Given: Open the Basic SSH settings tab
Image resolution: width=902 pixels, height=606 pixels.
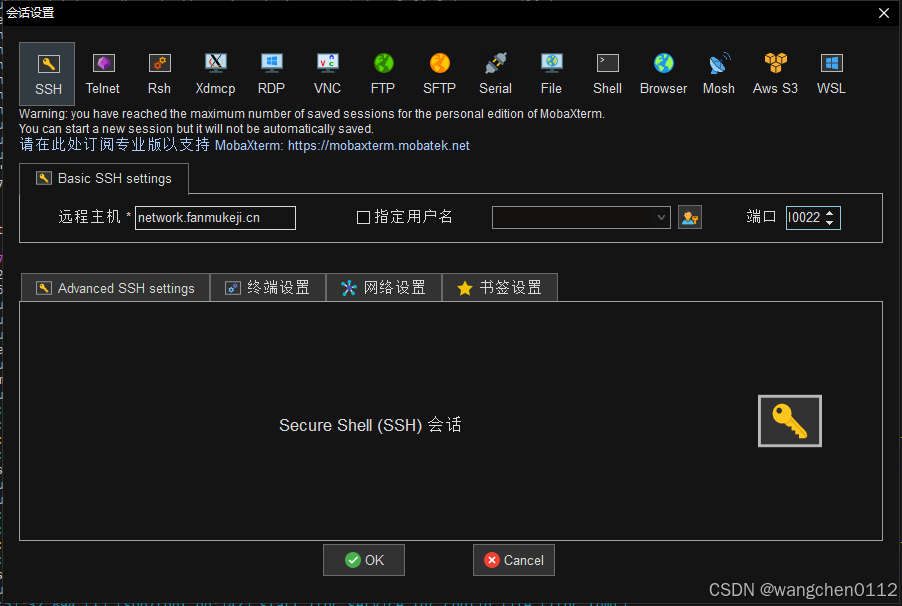Looking at the screenshot, I should 104,178.
